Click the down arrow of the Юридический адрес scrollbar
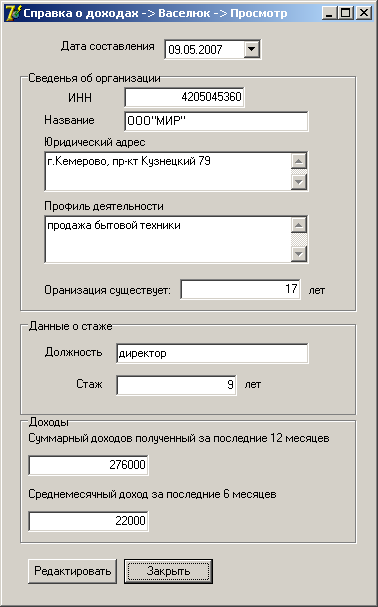The width and height of the screenshot is (378, 607). tap(299, 182)
